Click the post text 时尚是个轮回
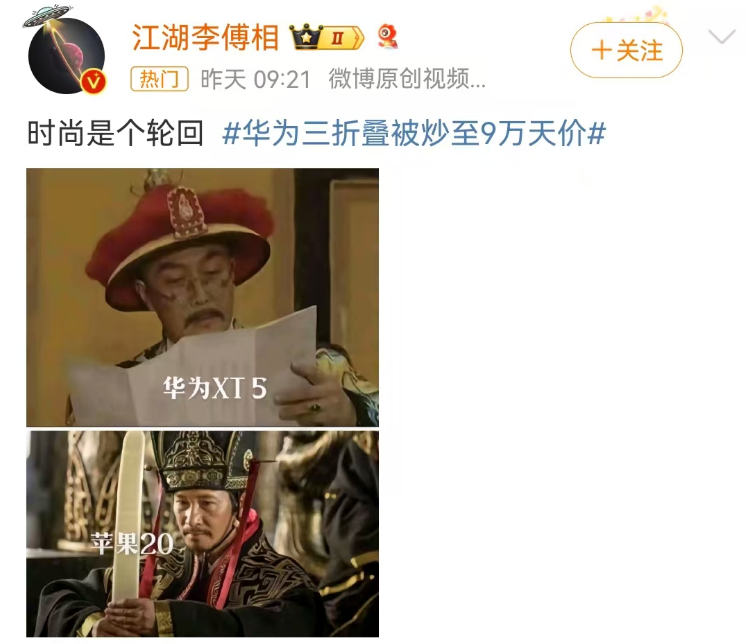Screen dimensions: 748x644 tap(115, 133)
